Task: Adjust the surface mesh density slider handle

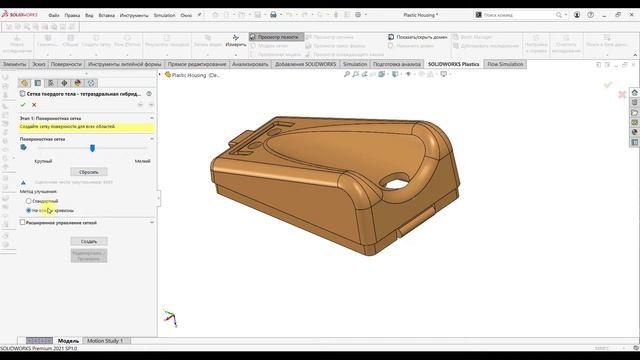Action: point(92,148)
